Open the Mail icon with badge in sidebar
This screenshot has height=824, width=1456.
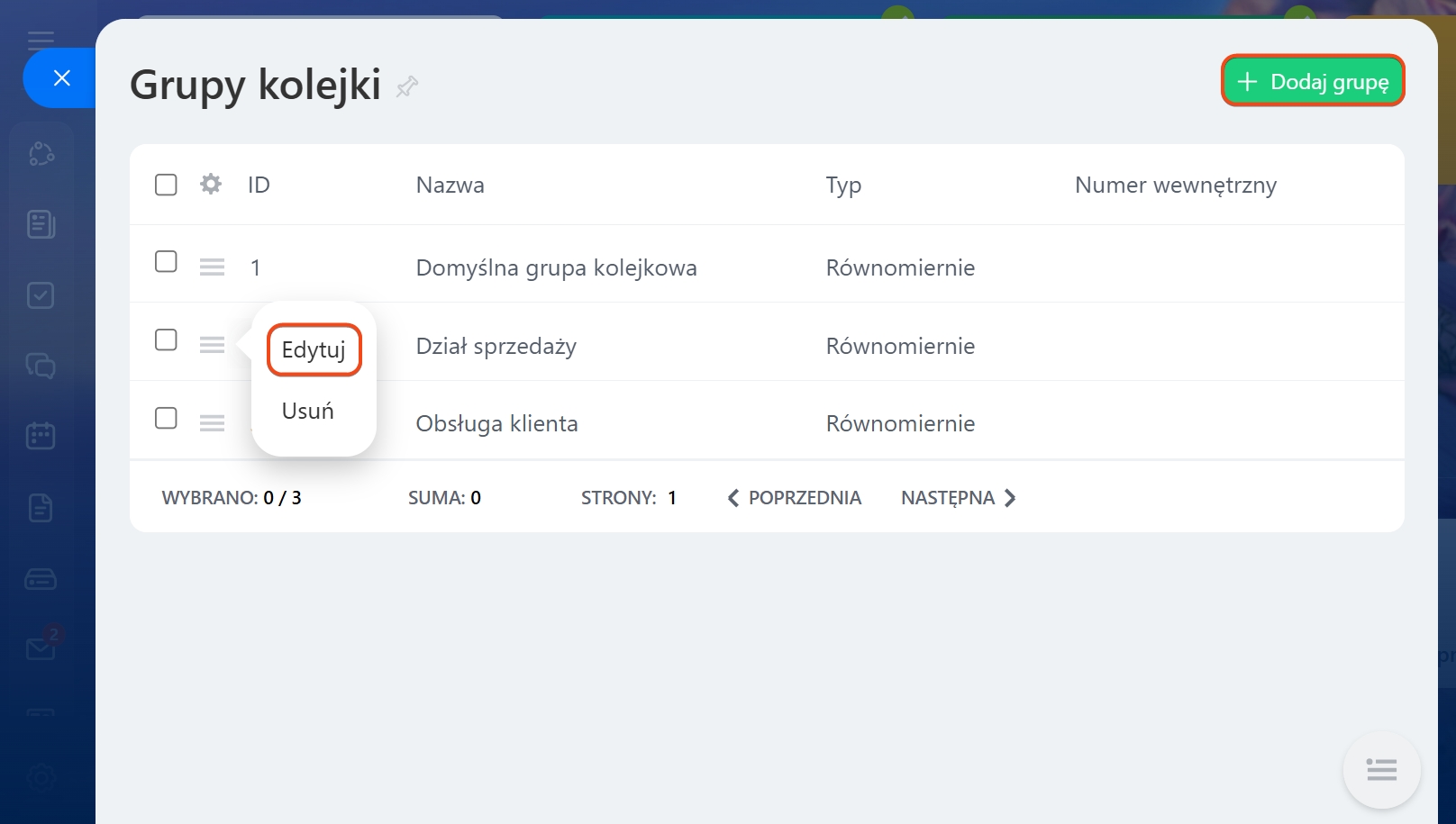point(41,647)
